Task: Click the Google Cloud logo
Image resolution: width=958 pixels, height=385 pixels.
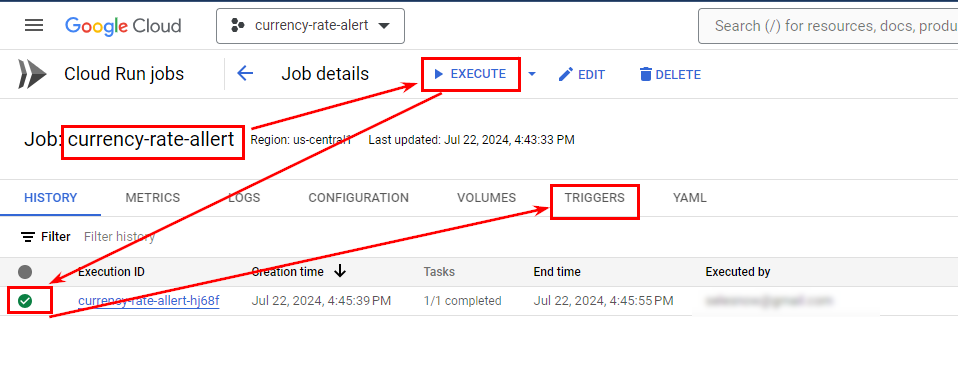Action: click(x=123, y=26)
